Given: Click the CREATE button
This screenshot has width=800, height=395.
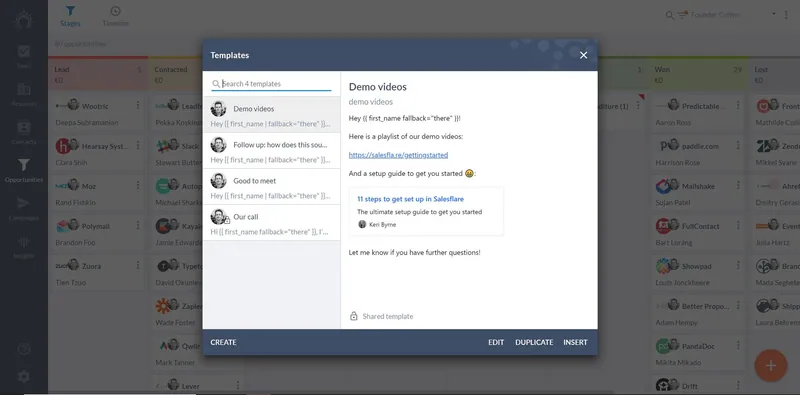Looking at the screenshot, I should coord(223,342).
